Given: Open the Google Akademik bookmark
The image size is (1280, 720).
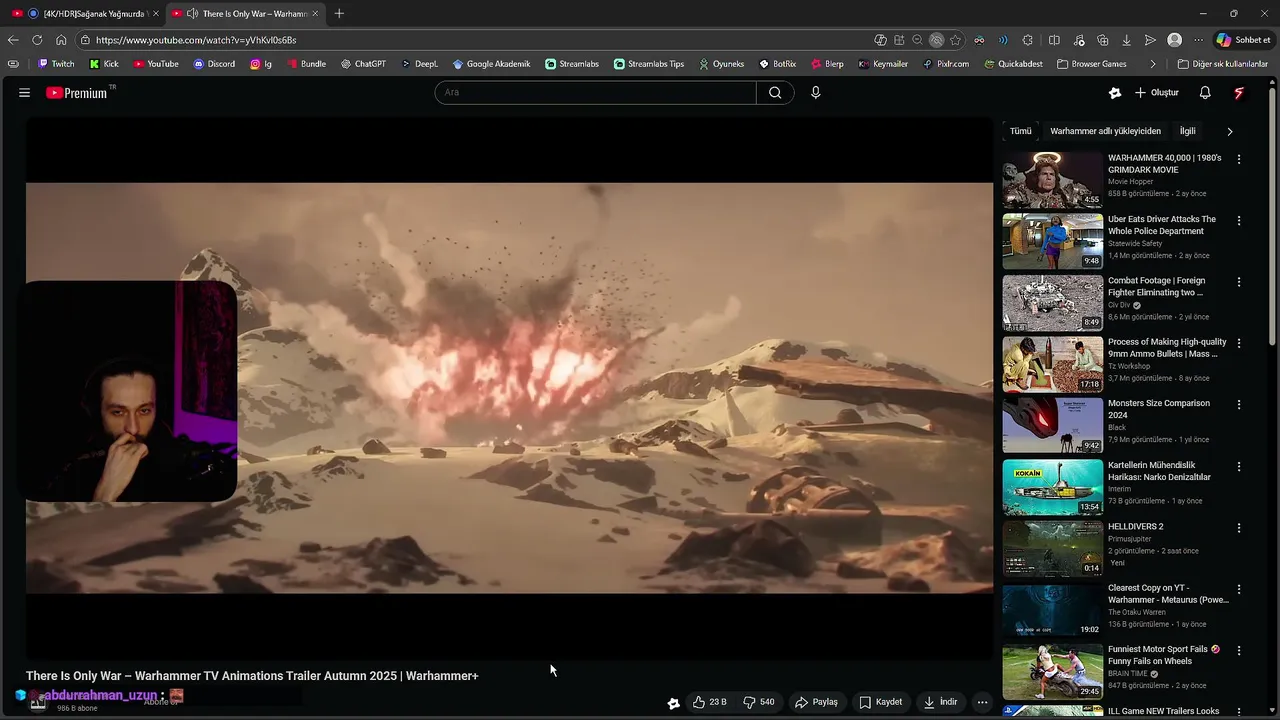Looking at the screenshot, I should 491,64.
